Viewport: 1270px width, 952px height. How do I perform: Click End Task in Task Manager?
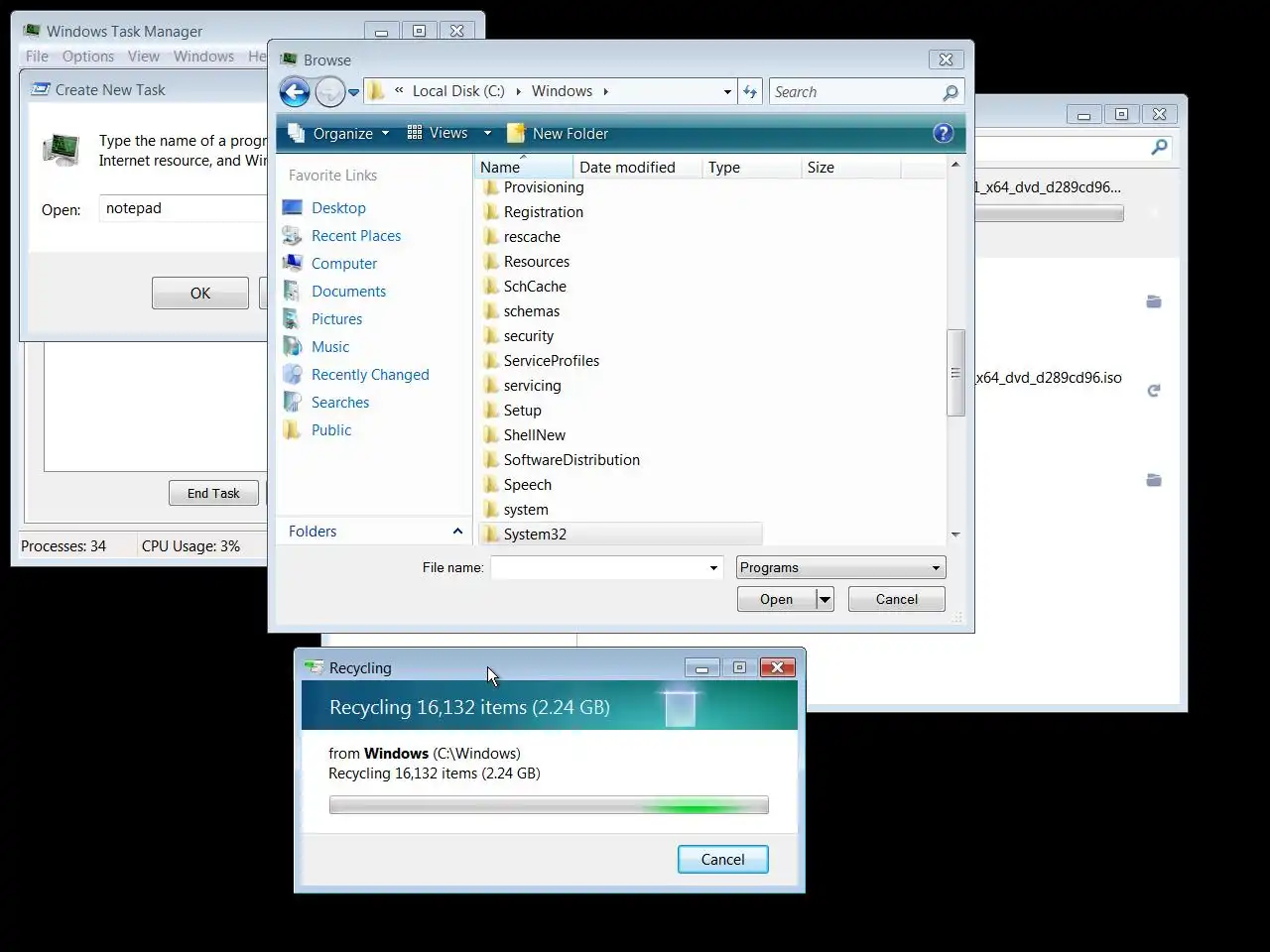pyautogui.click(x=213, y=493)
